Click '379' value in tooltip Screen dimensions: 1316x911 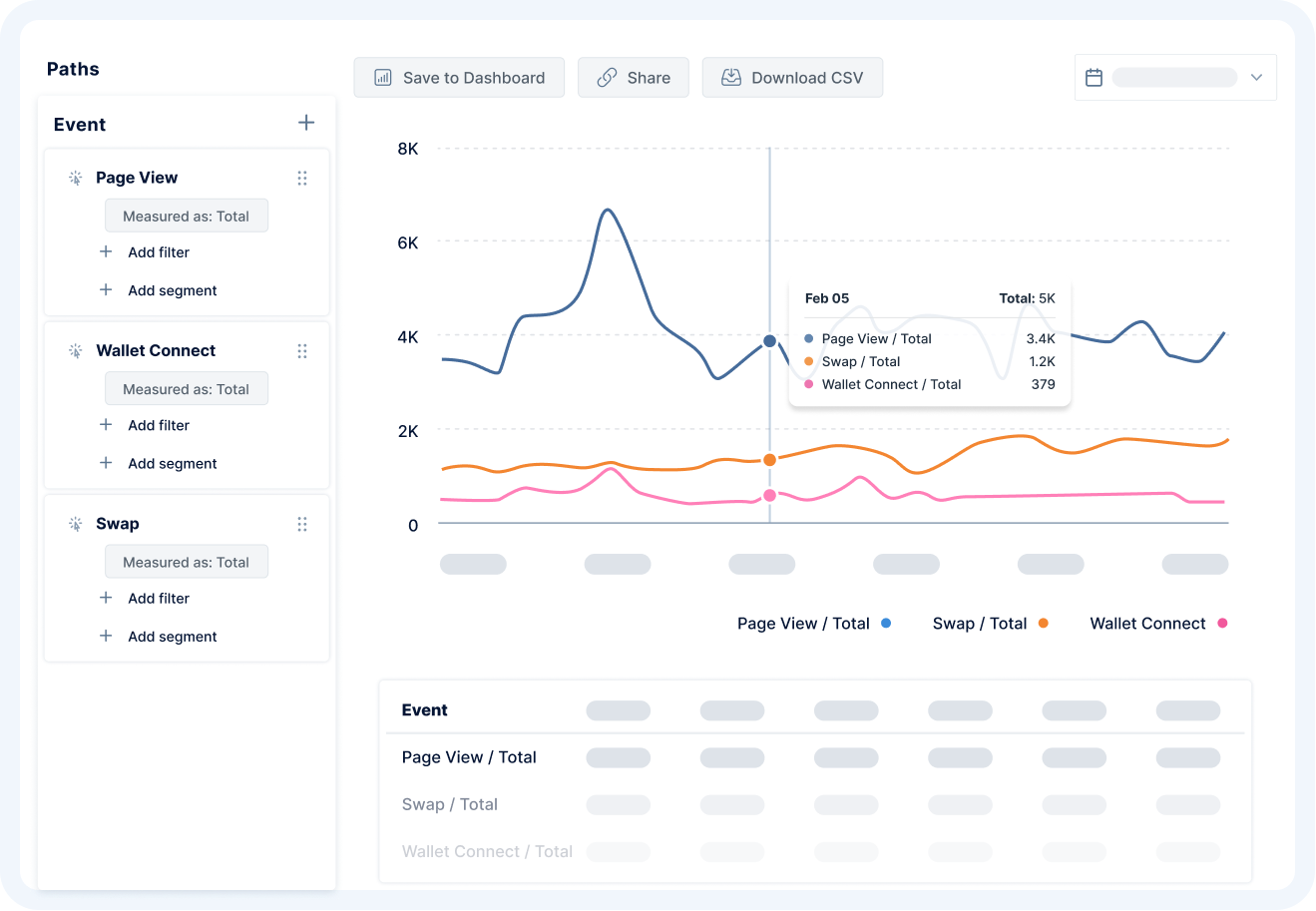coord(1043,384)
